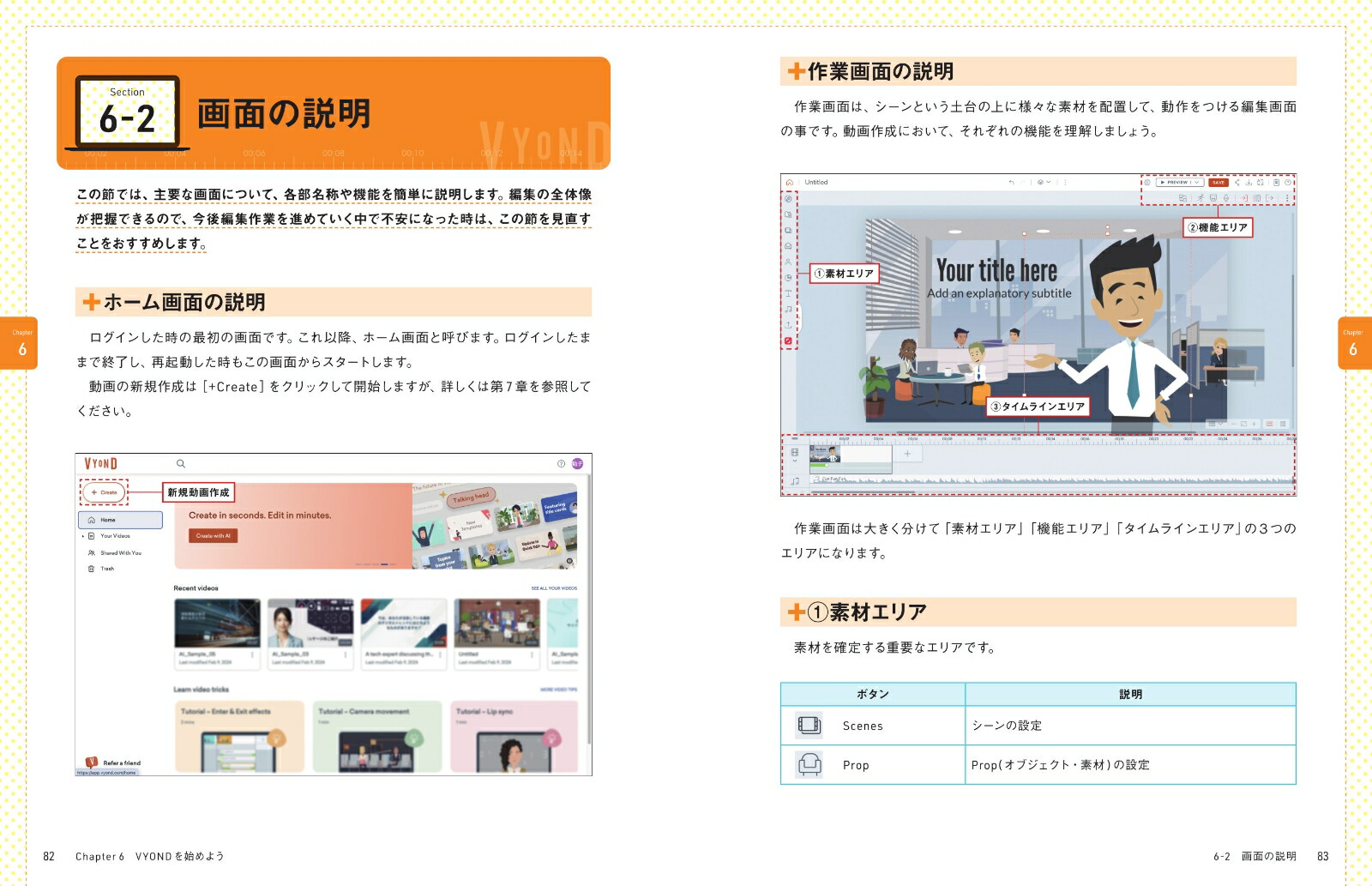Follow the SEE ALL YOUR VIDEOS link
This screenshot has width=1372, height=886.
pos(554,588)
